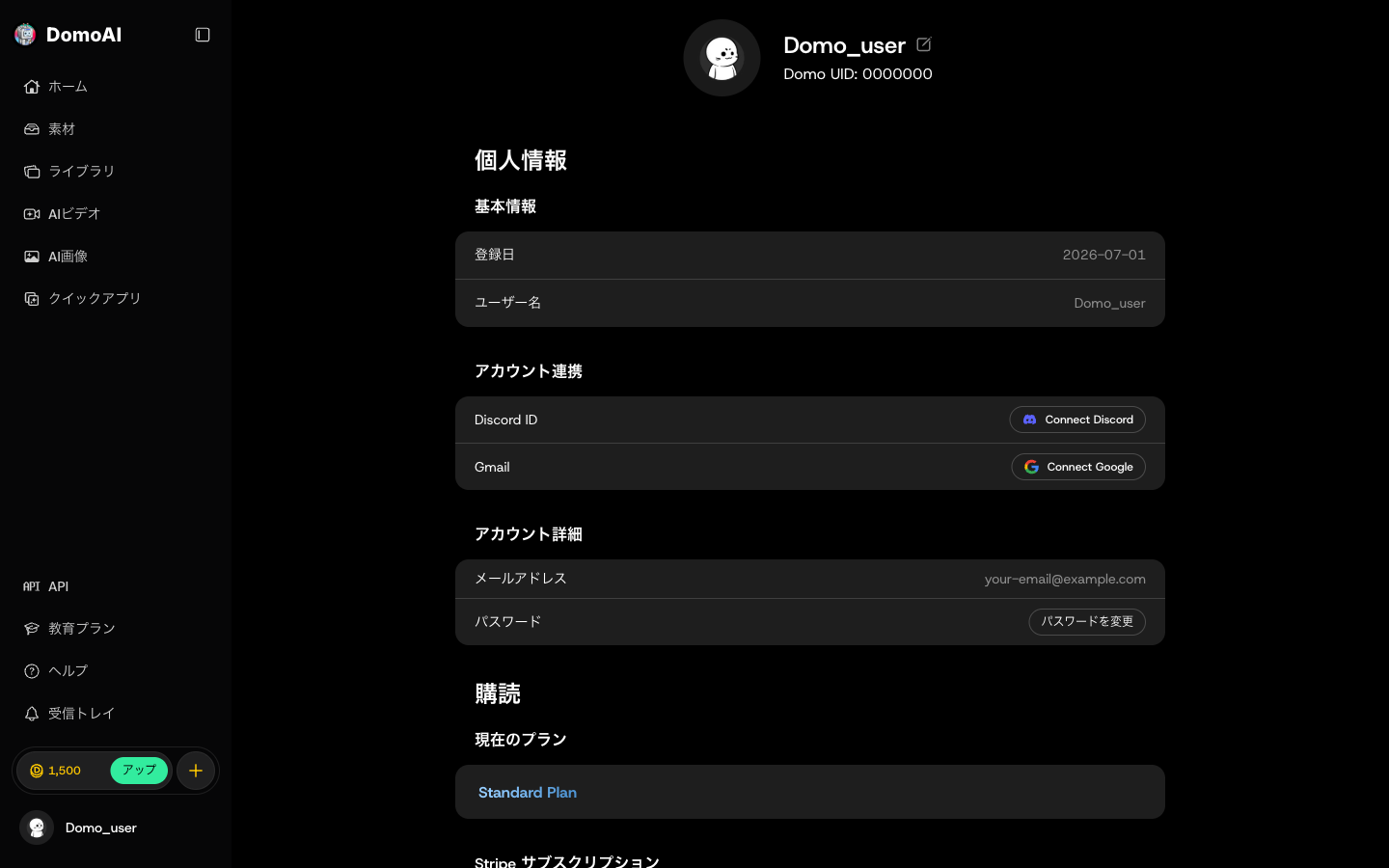Click the パスワード label
Image resolution: width=1389 pixels, height=868 pixels.
pos(507,622)
